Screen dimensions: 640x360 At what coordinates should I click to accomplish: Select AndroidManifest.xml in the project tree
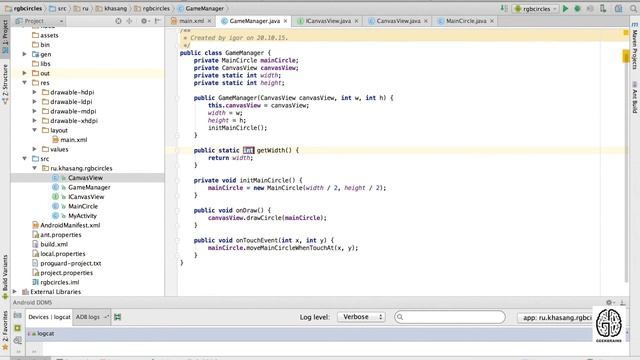click(70, 225)
